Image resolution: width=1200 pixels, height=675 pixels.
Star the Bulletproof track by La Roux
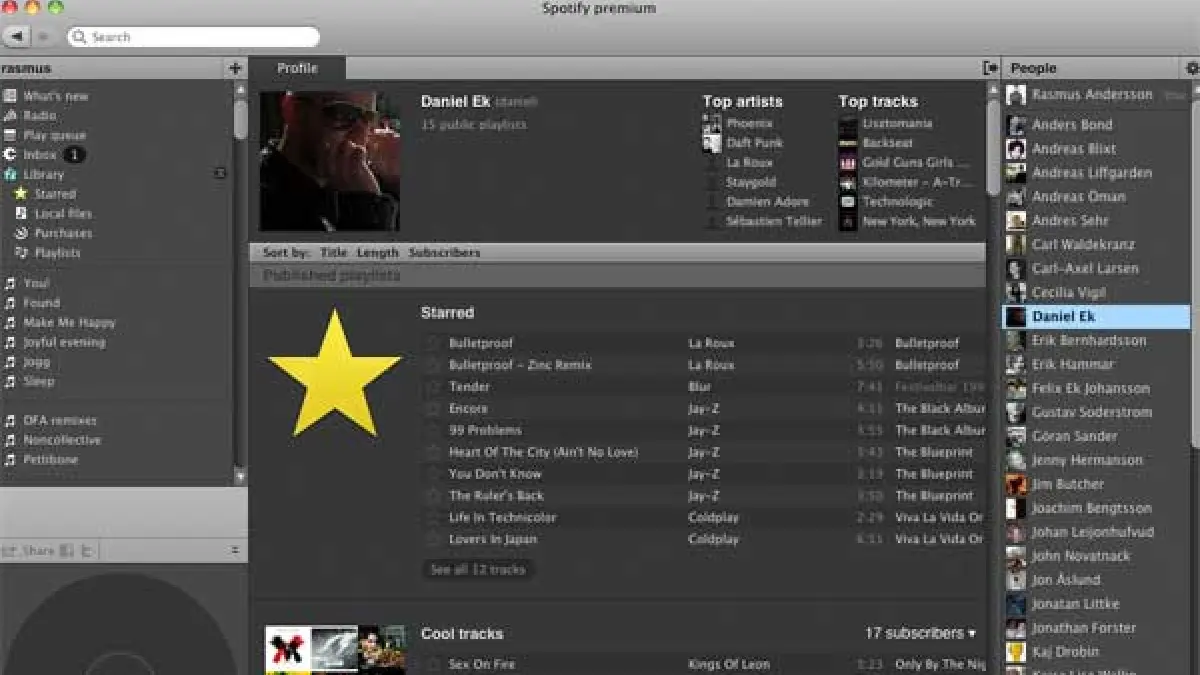tap(433, 343)
